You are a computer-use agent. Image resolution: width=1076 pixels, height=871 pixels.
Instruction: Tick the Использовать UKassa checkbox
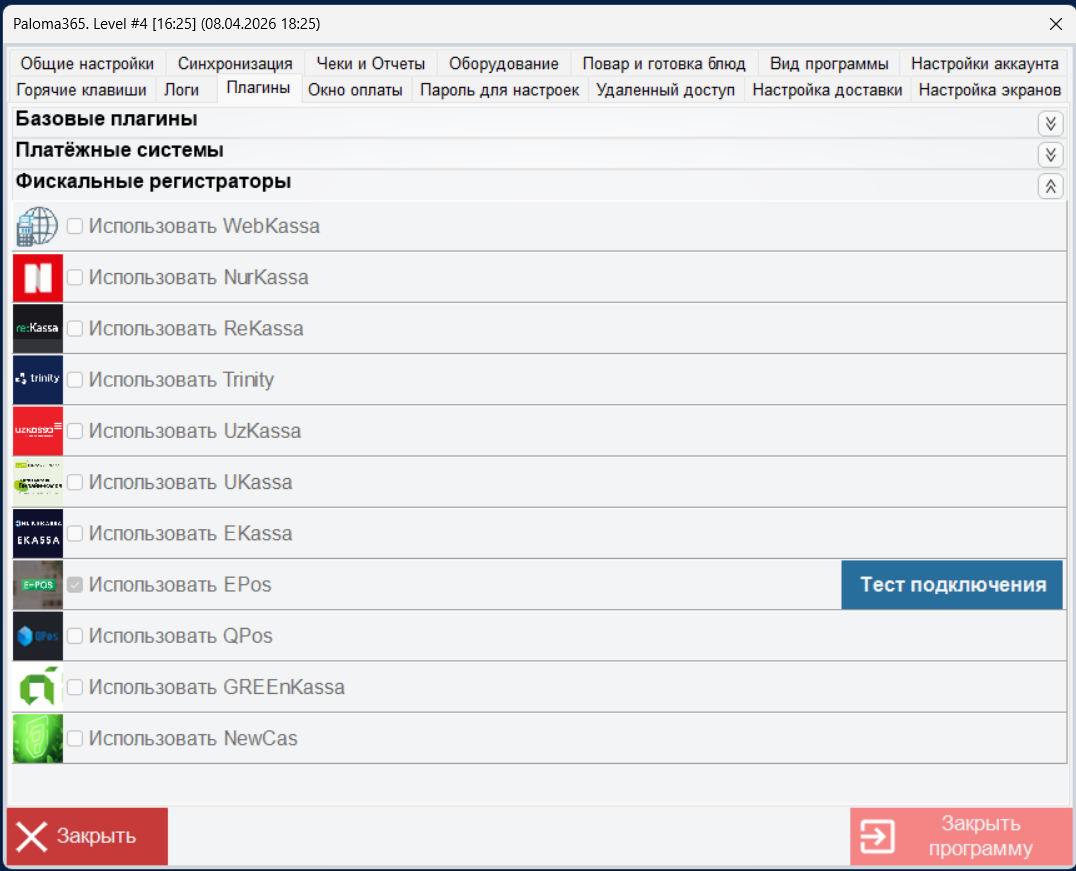(75, 483)
